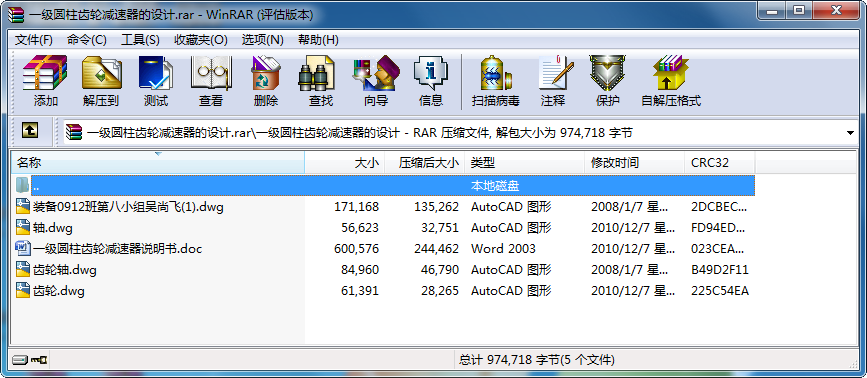
Task: Show archive 信息 (Info) icon
Action: (x=430, y=81)
